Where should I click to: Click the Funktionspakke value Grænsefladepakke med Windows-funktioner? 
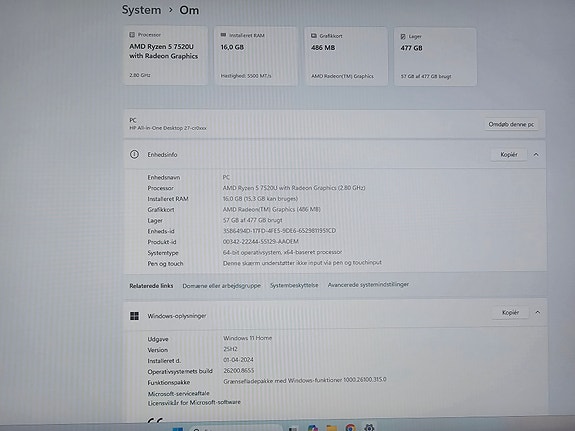pyautogui.click(x=305, y=380)
